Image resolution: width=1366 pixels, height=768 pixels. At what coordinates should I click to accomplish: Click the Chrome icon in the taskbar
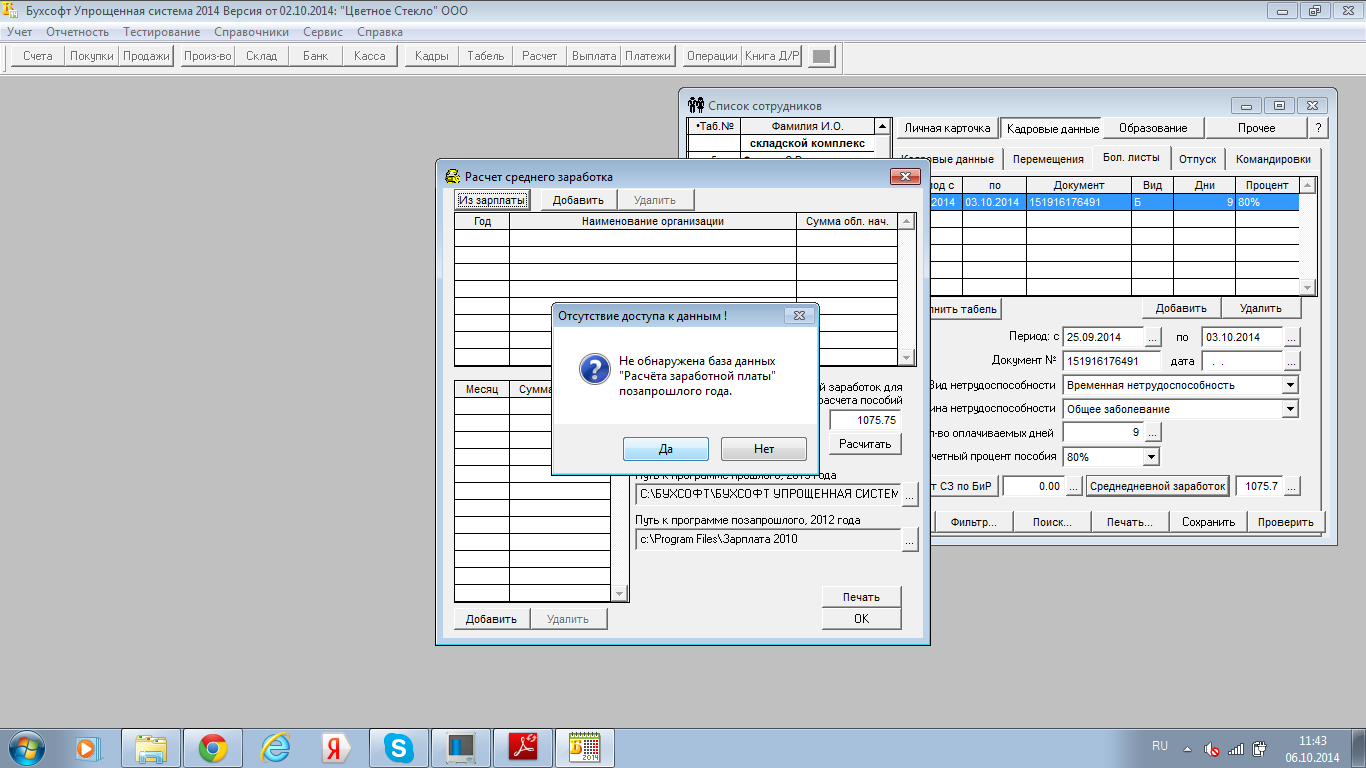[x=212, y=747]
